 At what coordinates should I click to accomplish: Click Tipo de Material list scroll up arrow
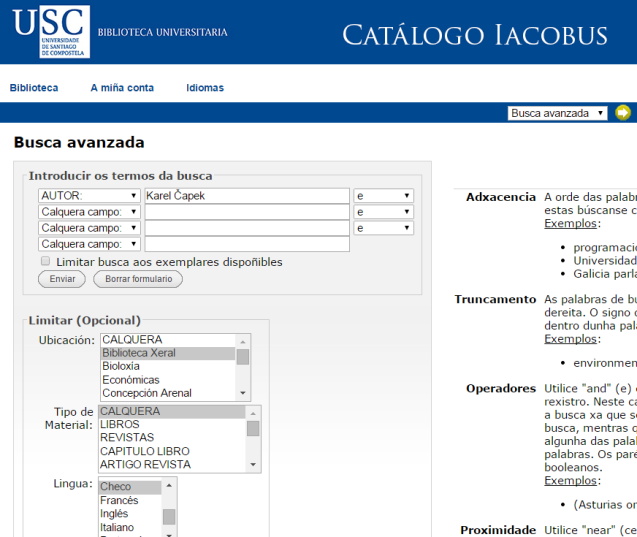click(253, 414)
